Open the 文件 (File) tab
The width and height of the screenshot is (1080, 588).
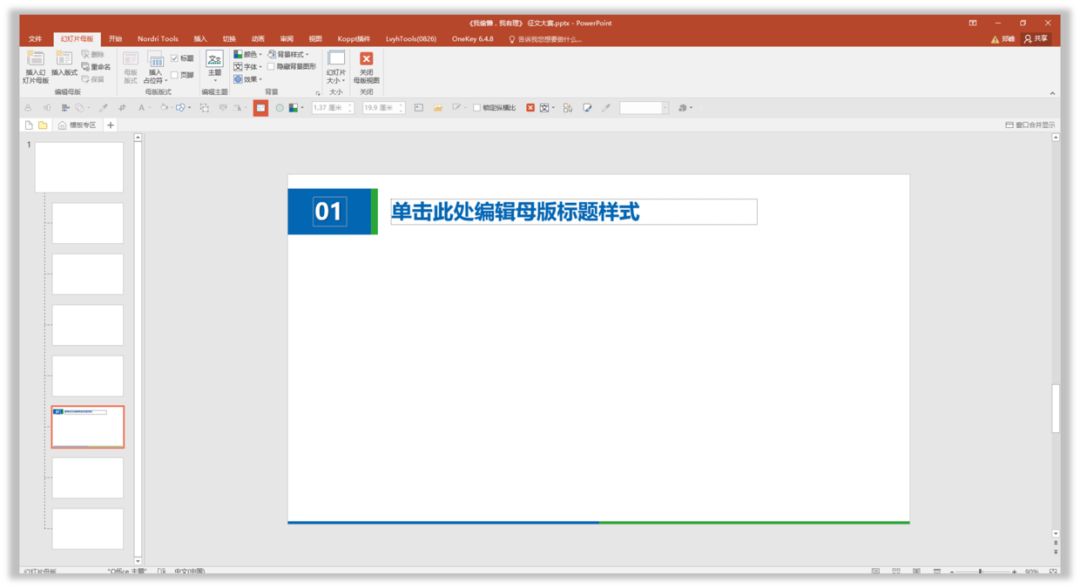click(x=35, y=39)
